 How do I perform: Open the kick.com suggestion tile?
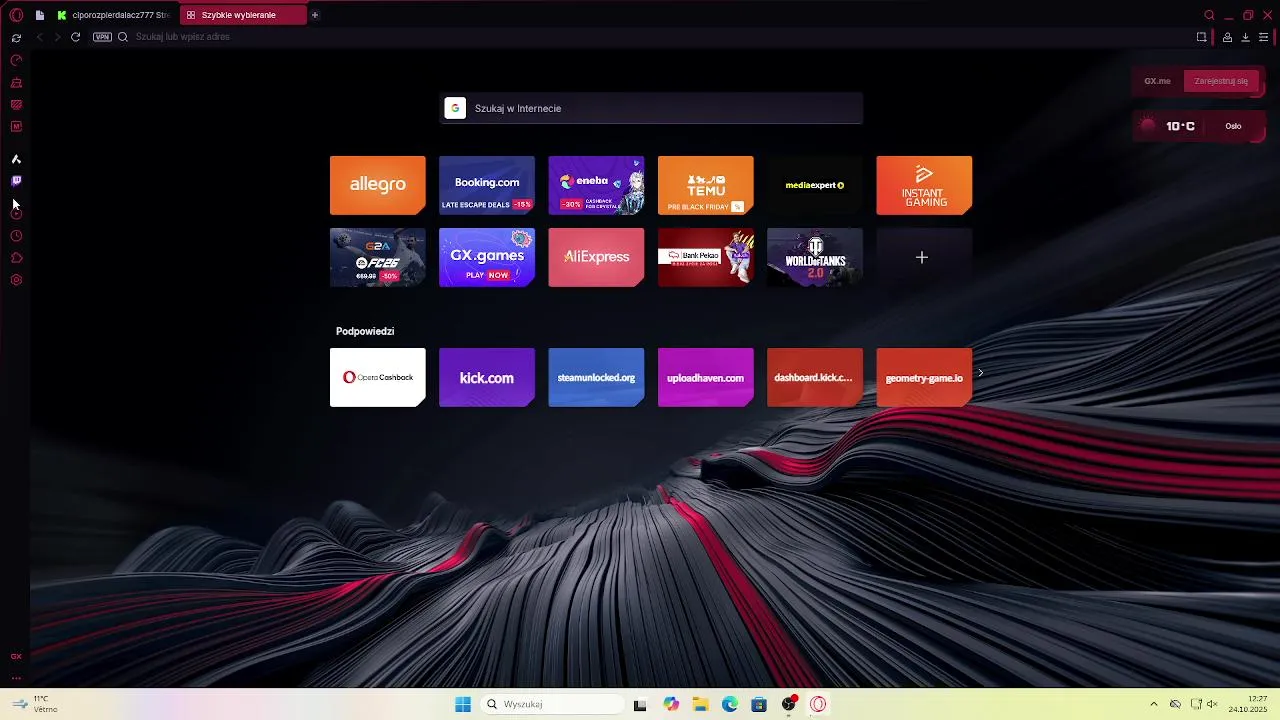pos(487,377)
